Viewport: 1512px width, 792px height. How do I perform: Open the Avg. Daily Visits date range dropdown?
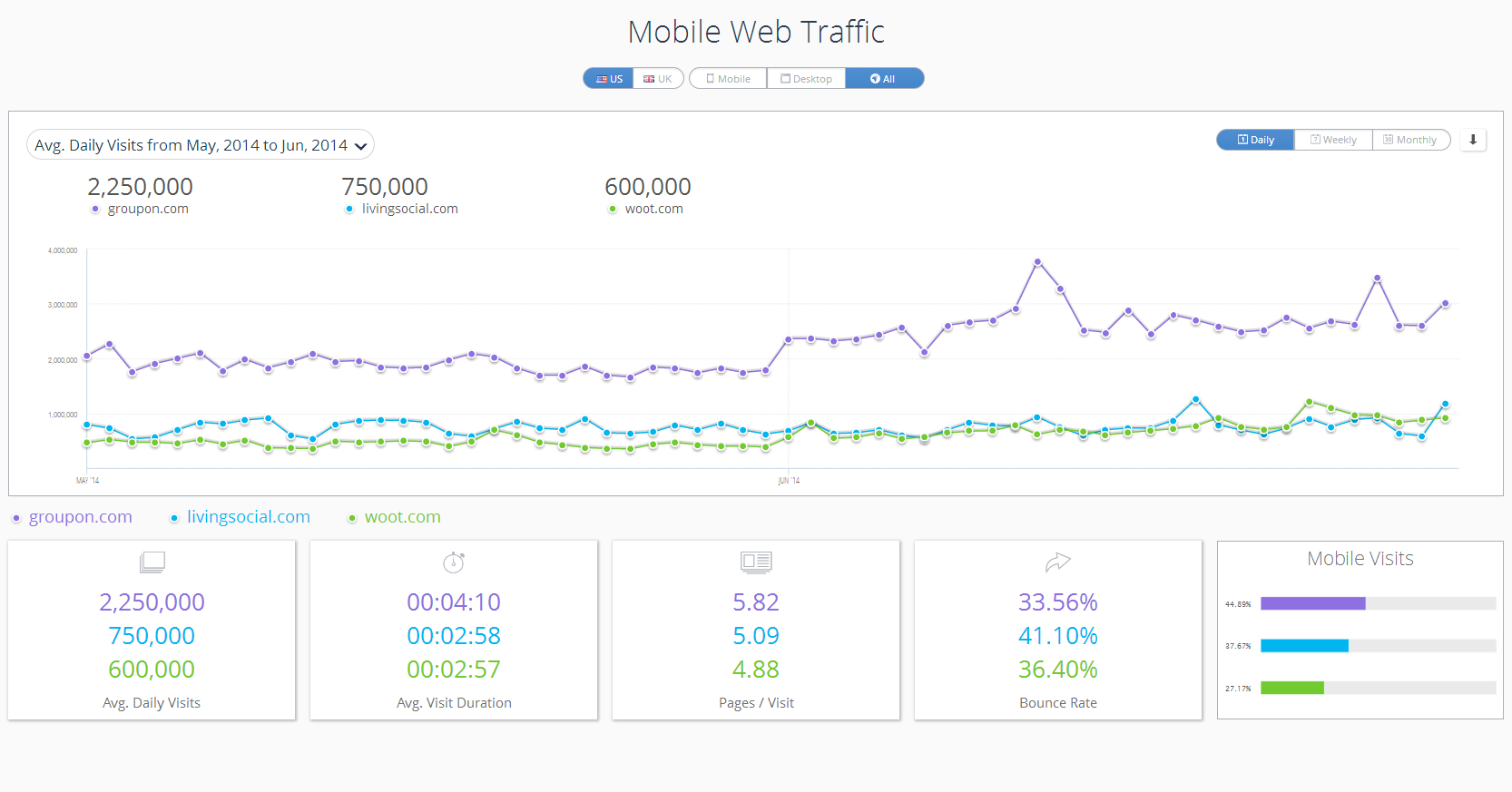[201, 145]
